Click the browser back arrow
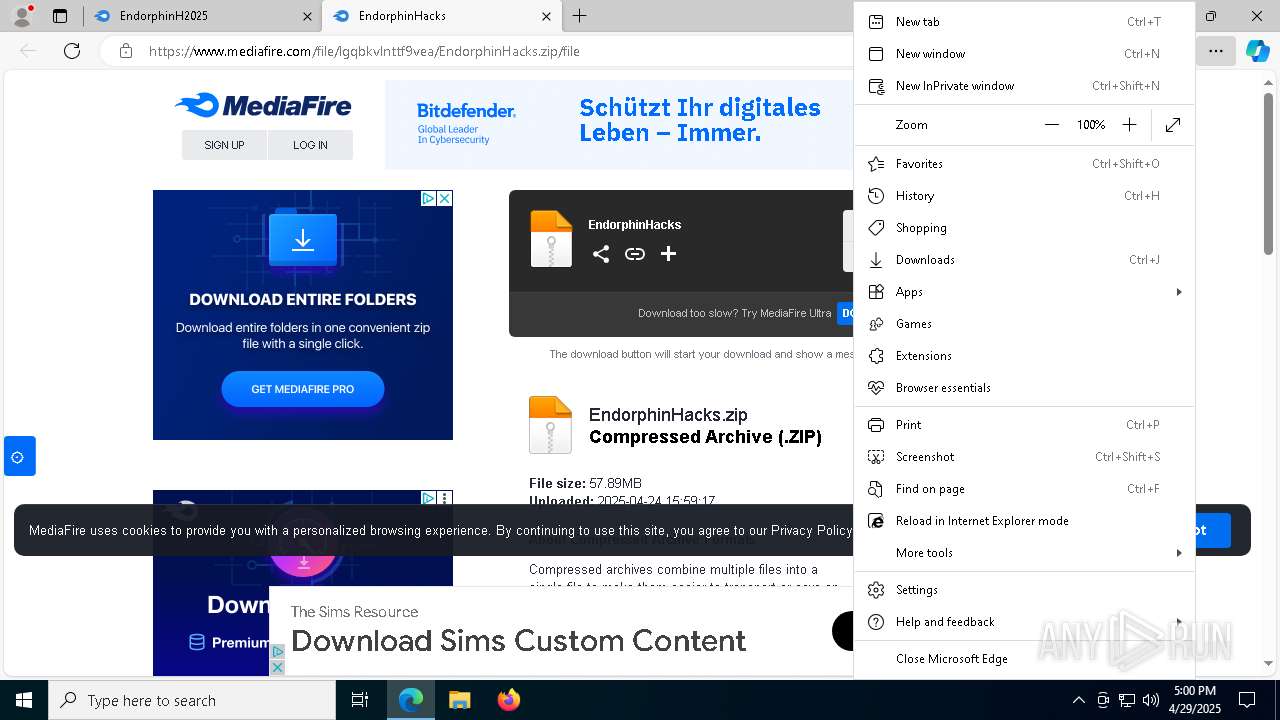The image size is (1280, 720). (28, 51)
